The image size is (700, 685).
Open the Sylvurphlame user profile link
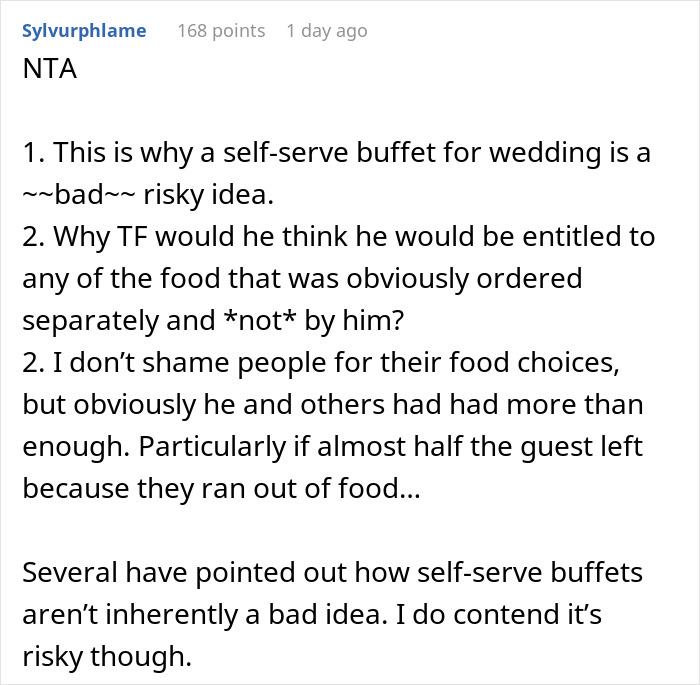click(x=84, y=31)
